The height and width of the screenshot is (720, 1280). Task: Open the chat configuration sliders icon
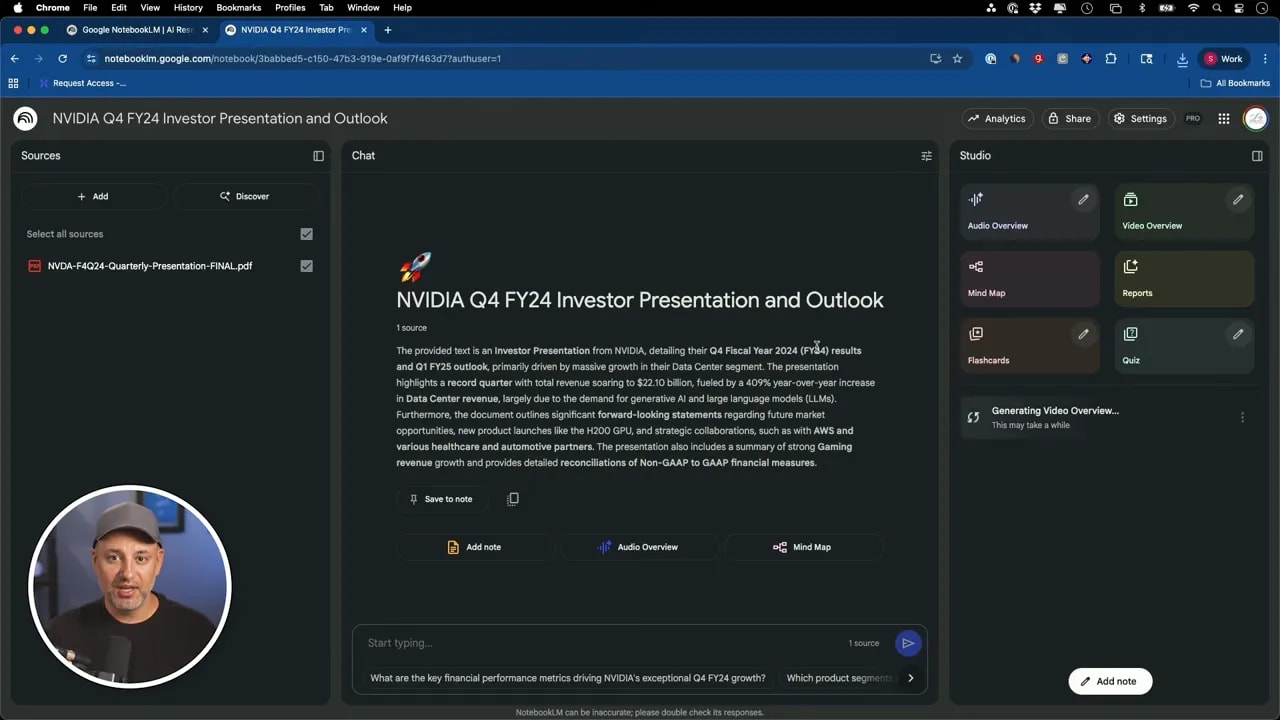(926, 156)
